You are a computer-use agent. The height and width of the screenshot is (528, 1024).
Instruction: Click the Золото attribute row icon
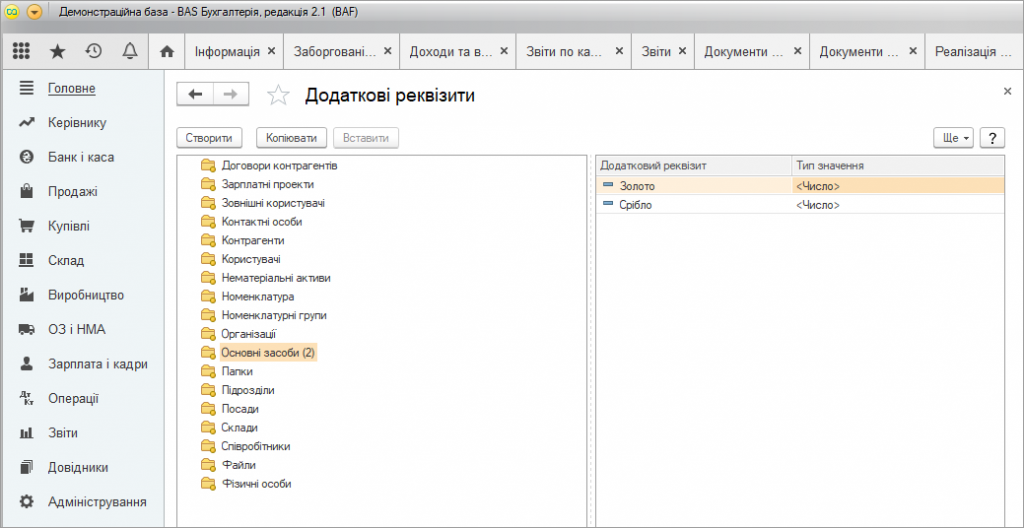coord(608,186)
